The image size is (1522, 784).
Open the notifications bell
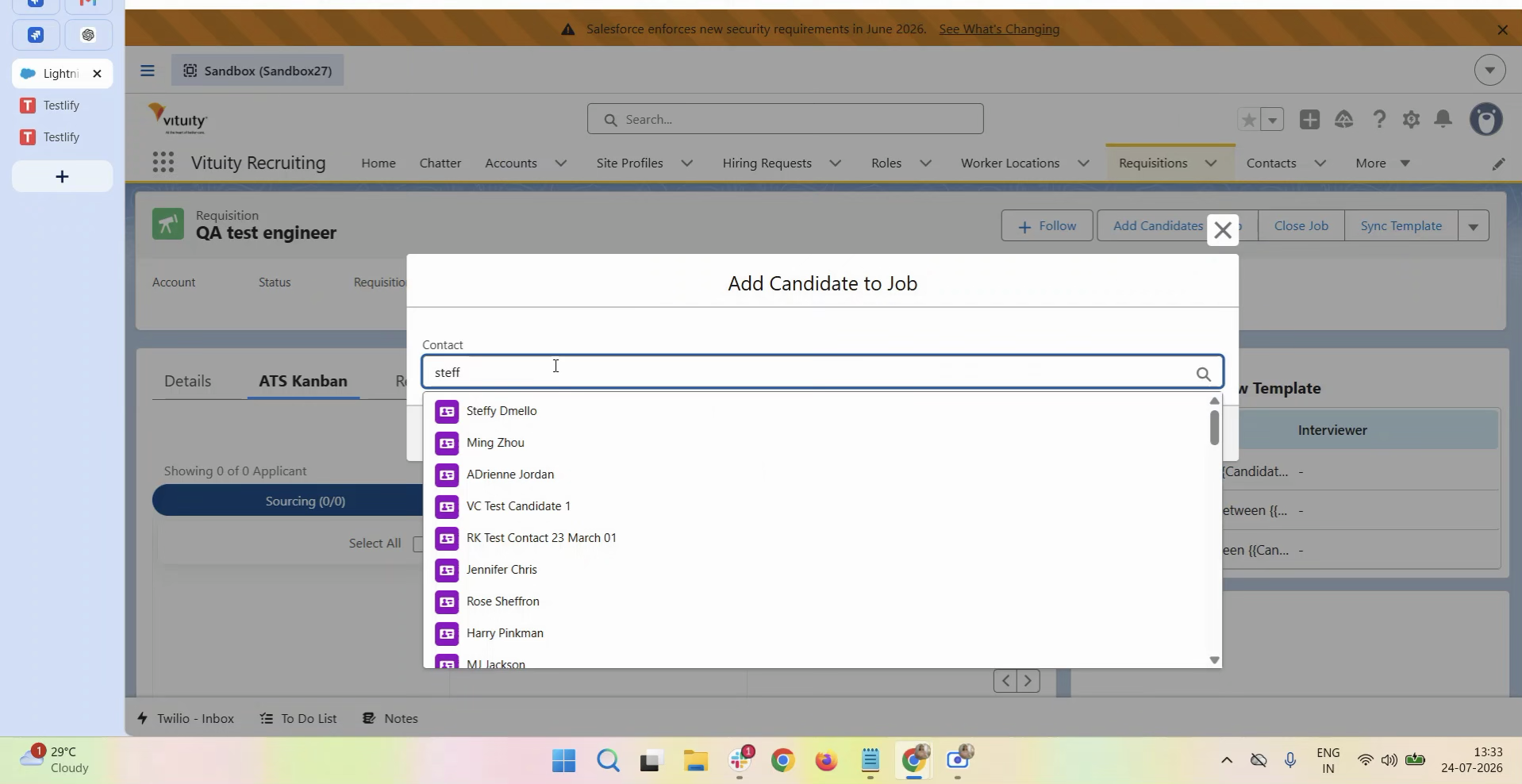[x=1443, y=120]
